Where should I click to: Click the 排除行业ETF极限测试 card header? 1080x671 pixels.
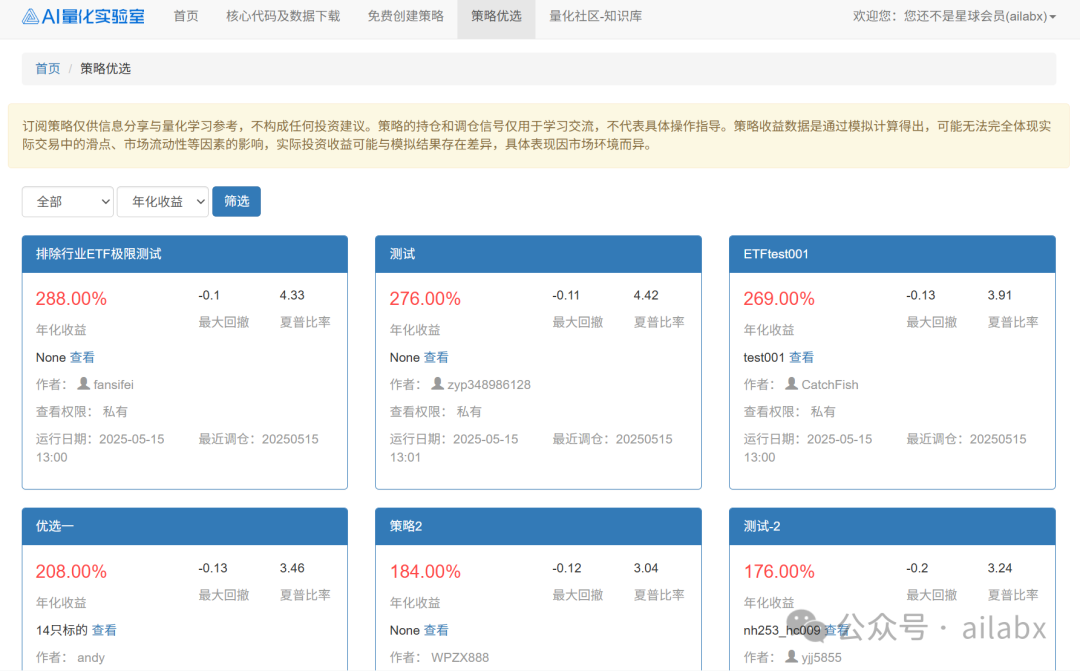185,254
